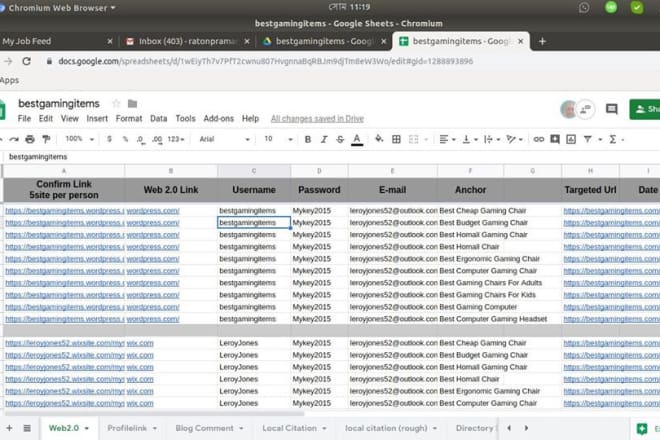Open the File menu
The width and height of the screenshot is (660, 440).
point(24,119)
